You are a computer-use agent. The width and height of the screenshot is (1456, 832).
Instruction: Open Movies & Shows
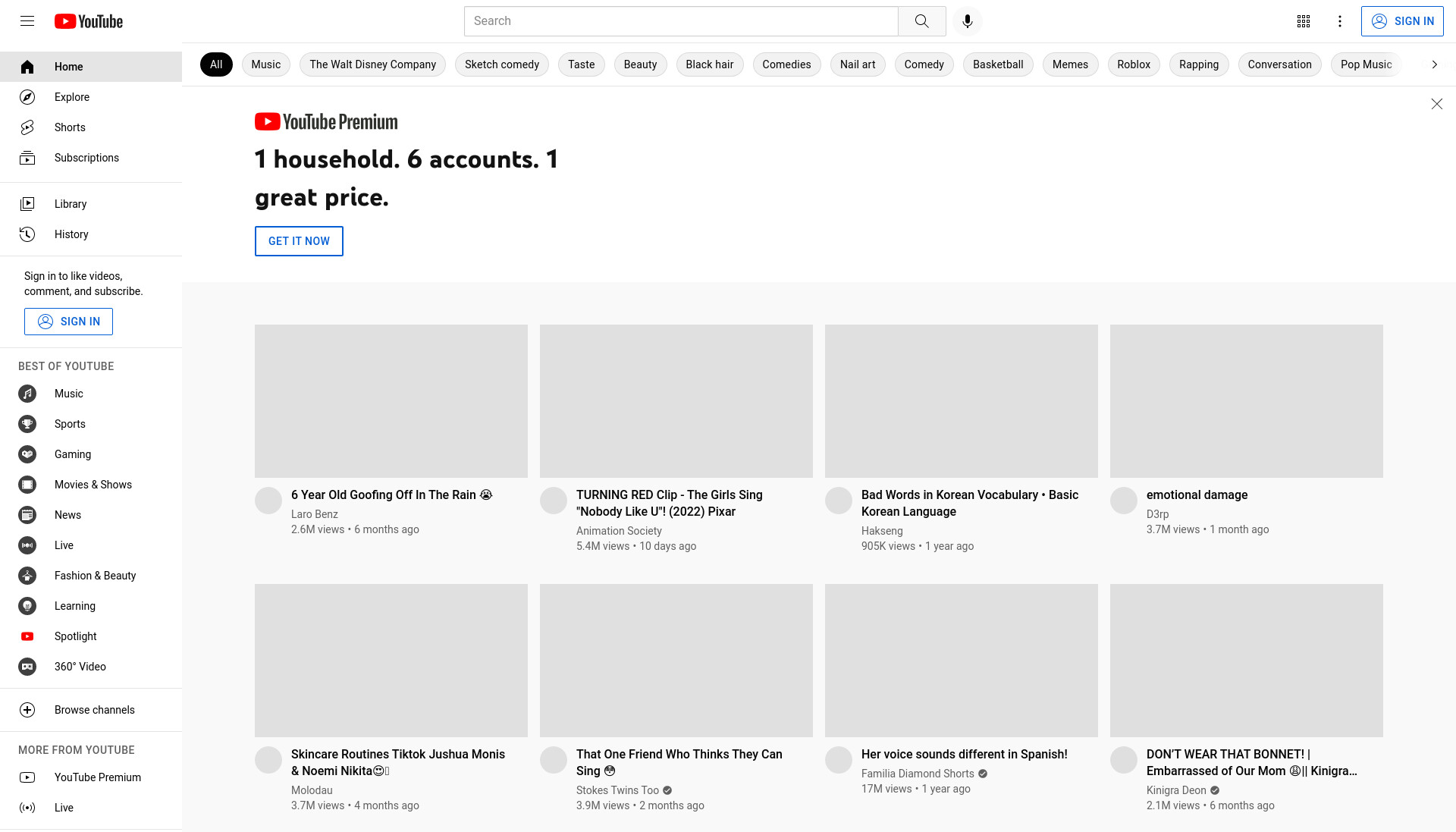pyautogui.click(x=91, y=485)
